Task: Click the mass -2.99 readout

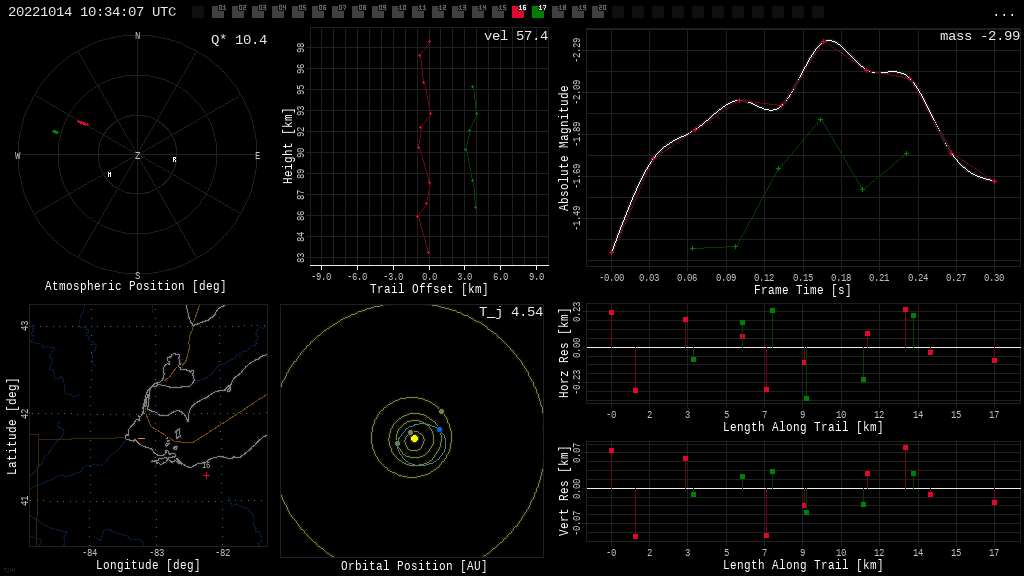Action: [980, 36]
